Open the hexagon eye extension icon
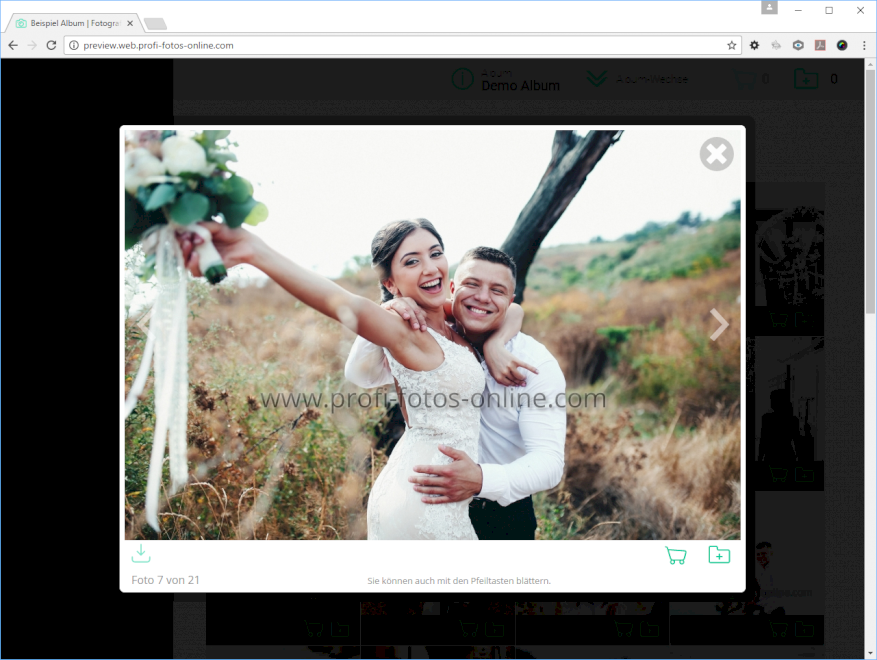The height and width of the screenshot is (660, 877). [x=798, y=45]
